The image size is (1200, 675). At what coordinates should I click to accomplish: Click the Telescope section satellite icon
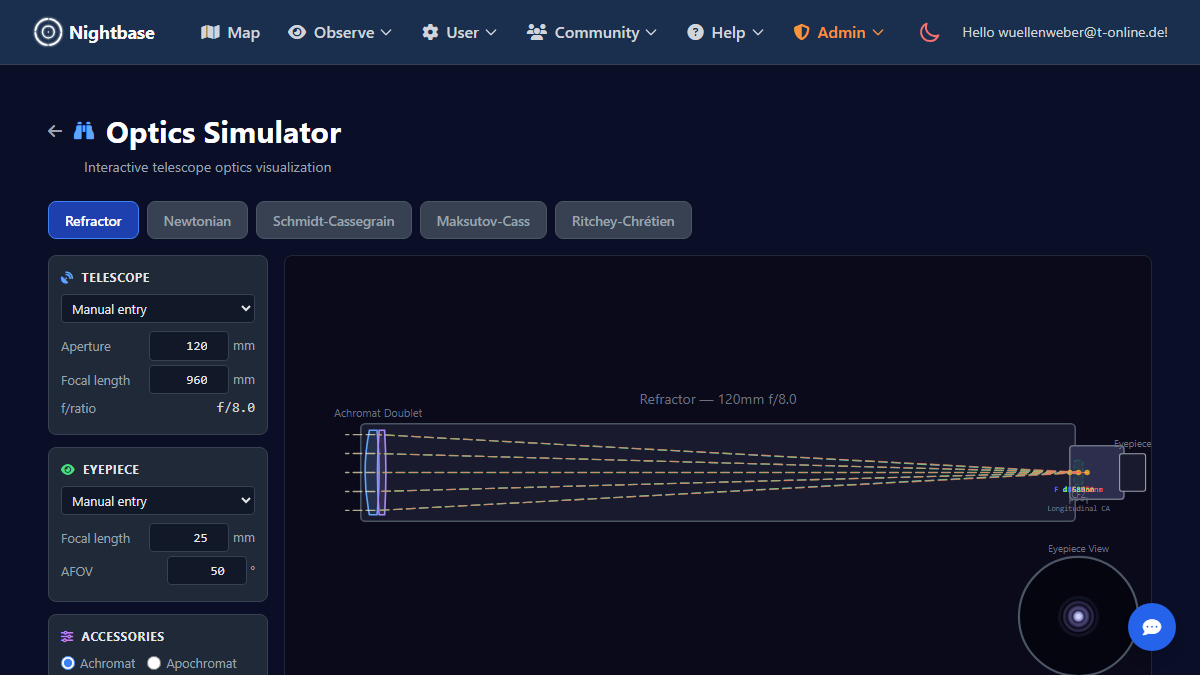[67, 278]
